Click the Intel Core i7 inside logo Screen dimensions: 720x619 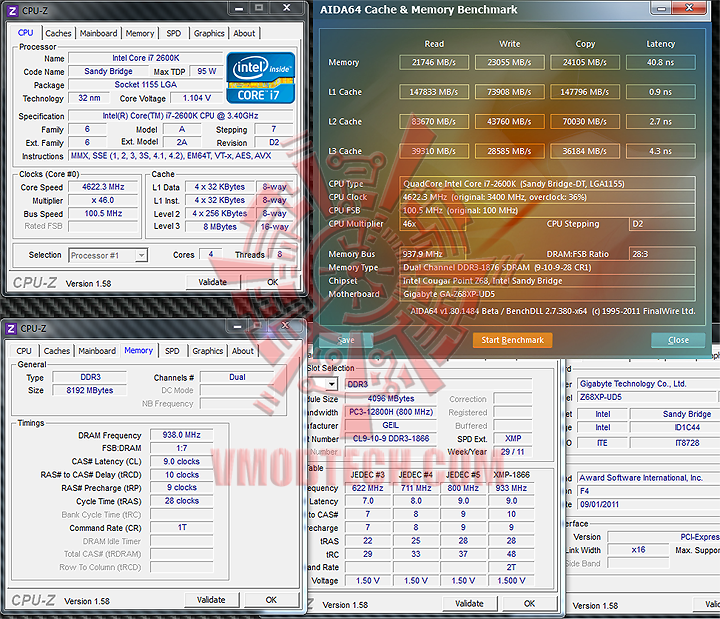click(x=260, y=78)
